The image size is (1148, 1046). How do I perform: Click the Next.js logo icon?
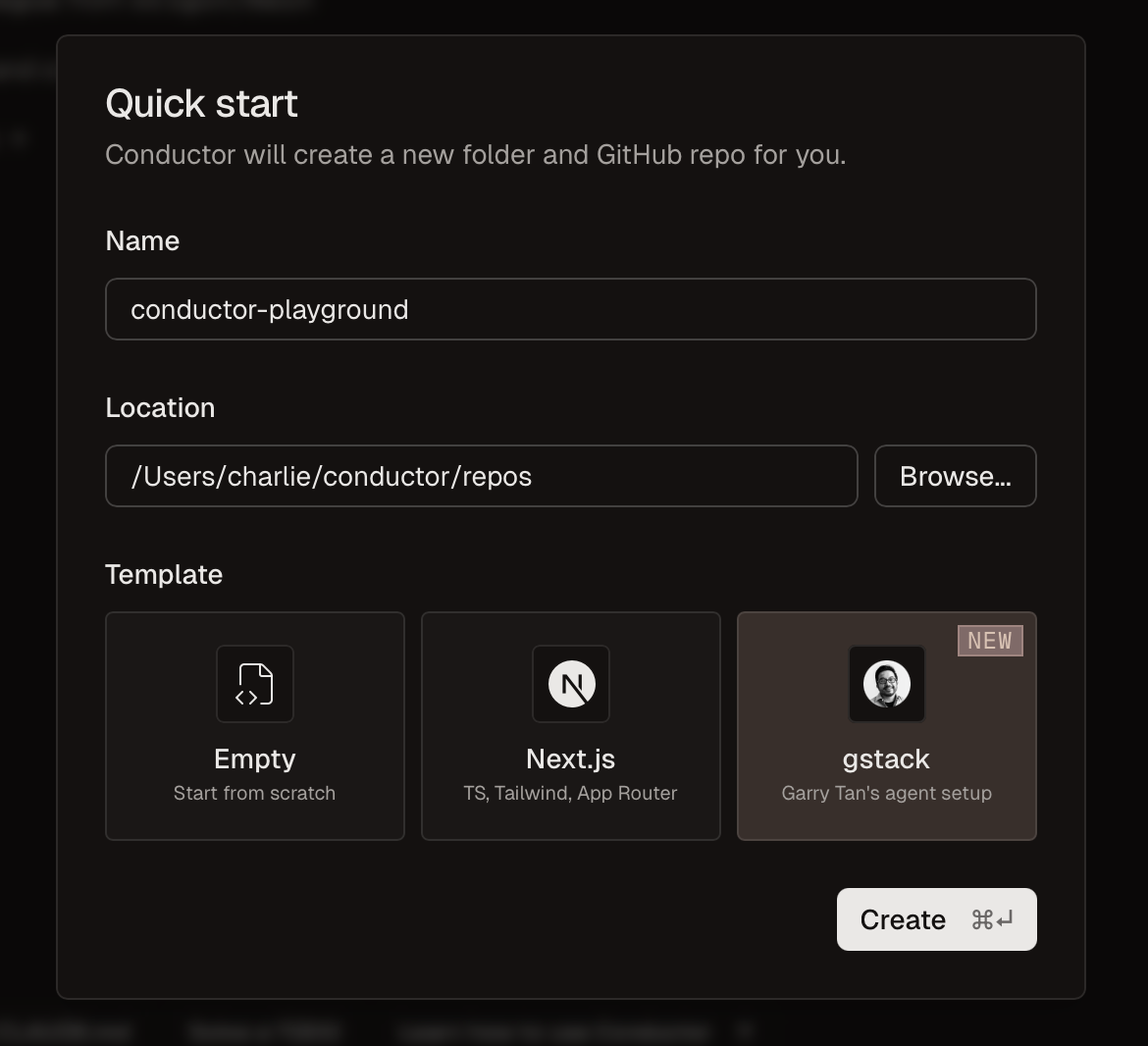pyautogui.click(x=571, y=684)
